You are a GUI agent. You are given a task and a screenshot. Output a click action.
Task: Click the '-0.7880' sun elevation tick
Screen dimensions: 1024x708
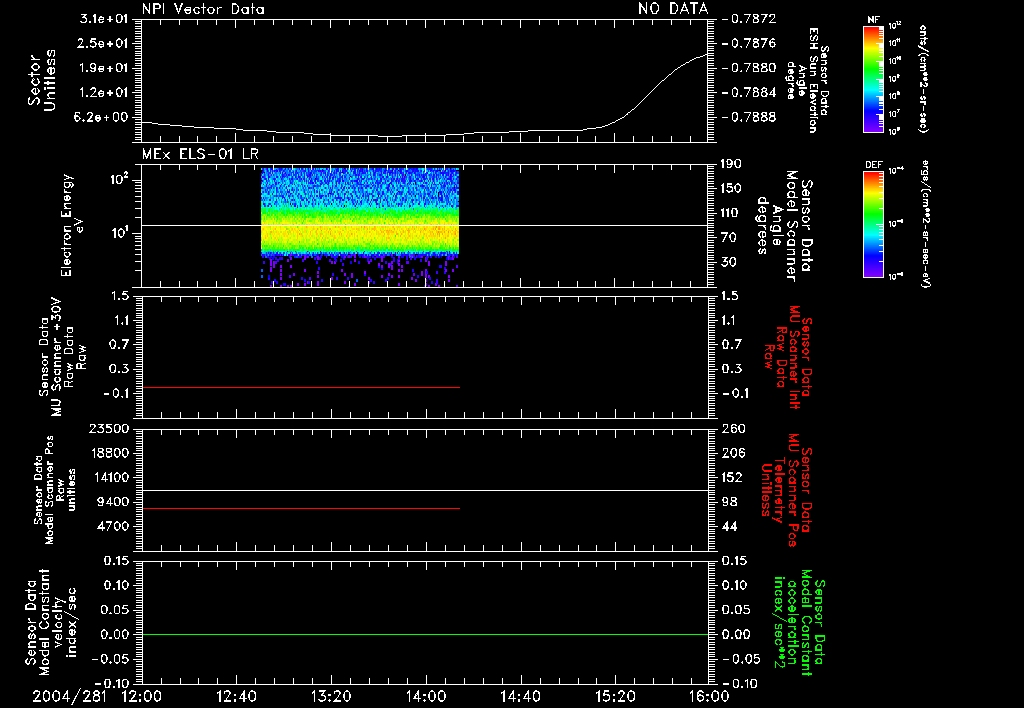point(750,68)
